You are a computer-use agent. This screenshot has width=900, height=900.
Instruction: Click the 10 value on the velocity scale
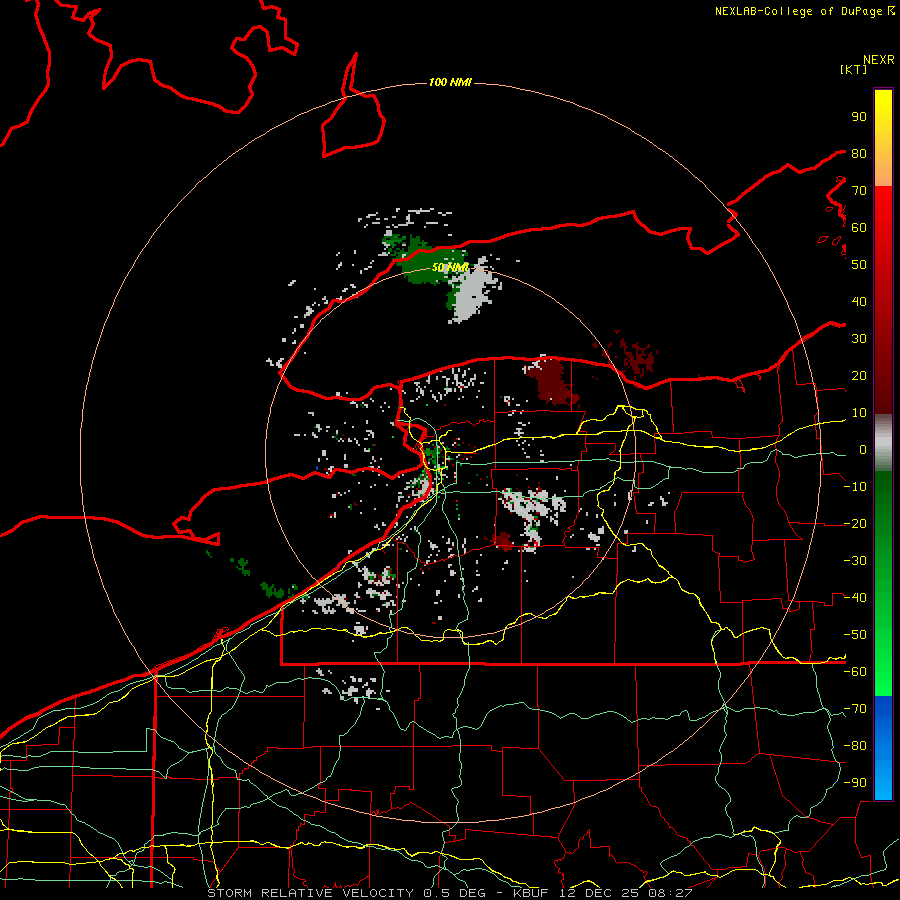[x=859, y=413]
